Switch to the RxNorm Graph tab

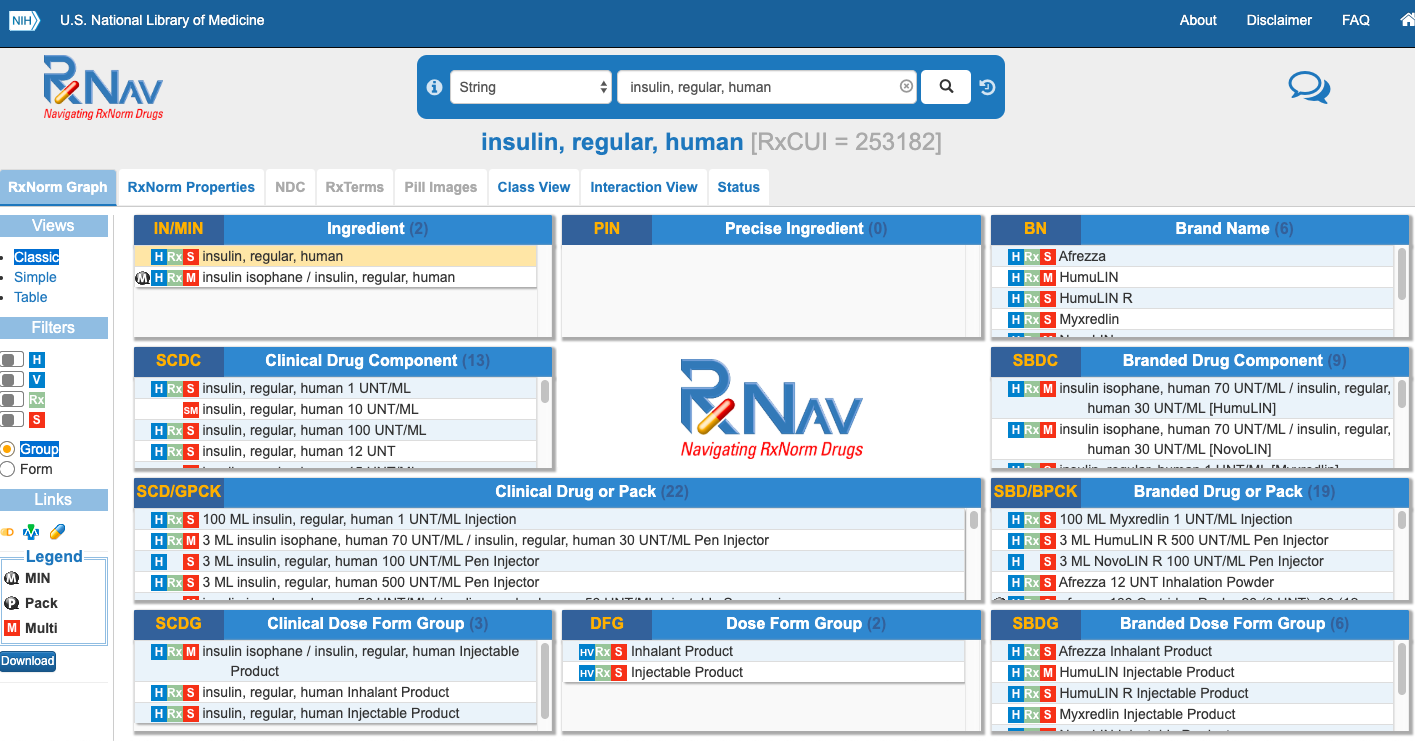click(58, 187)
